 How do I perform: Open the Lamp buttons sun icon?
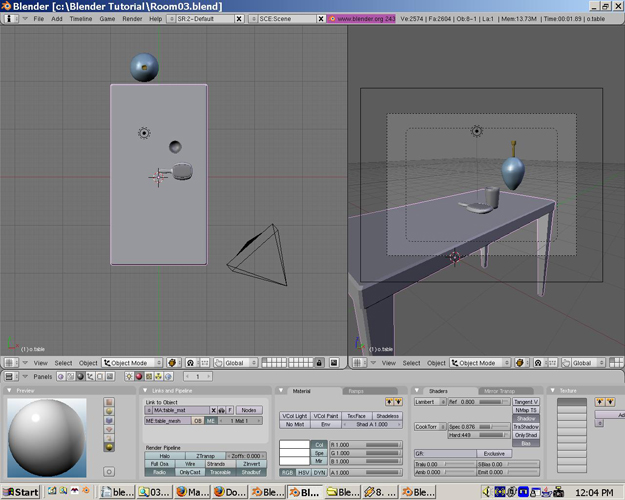pyautogui.click(x=129, y=376)
